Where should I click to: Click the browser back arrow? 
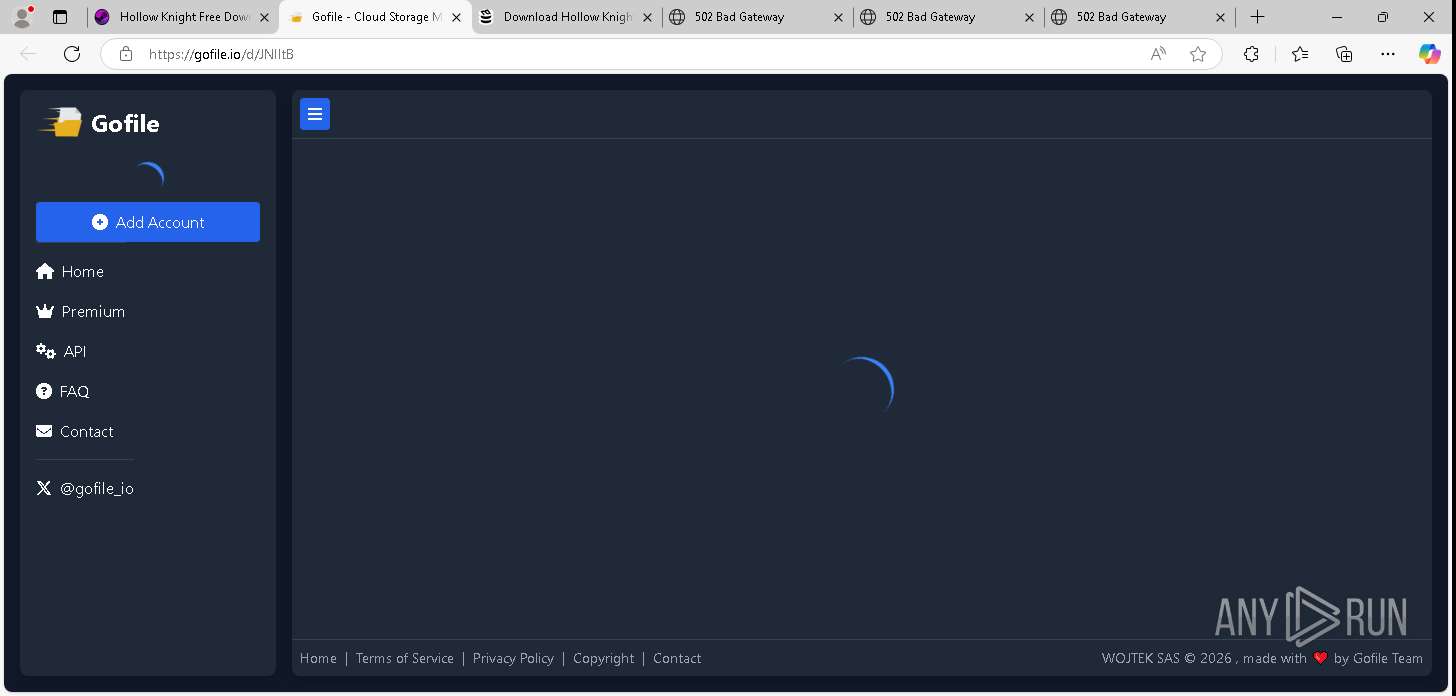28,54
